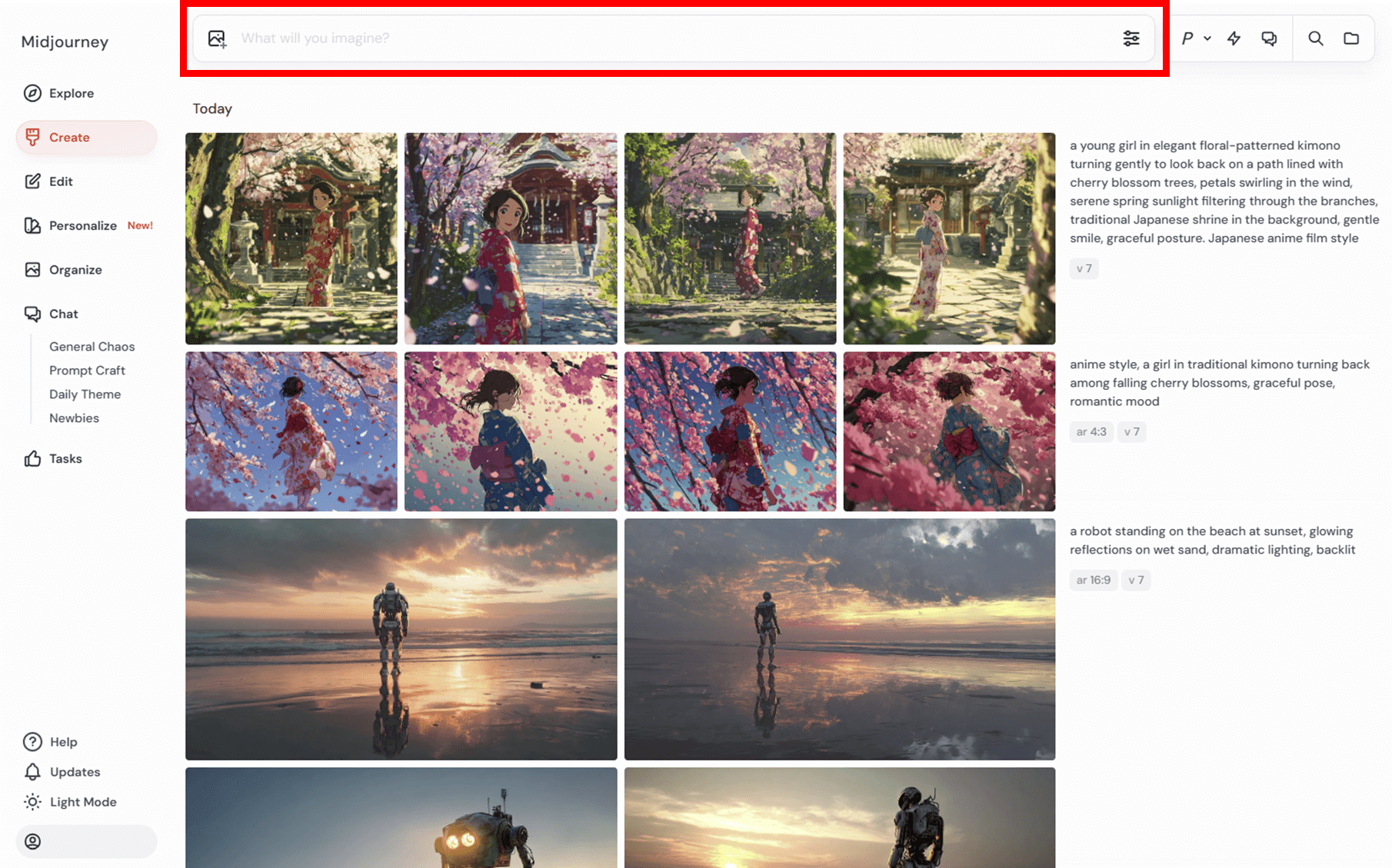Click the Personalize icon in sidebar

point(32,225)
